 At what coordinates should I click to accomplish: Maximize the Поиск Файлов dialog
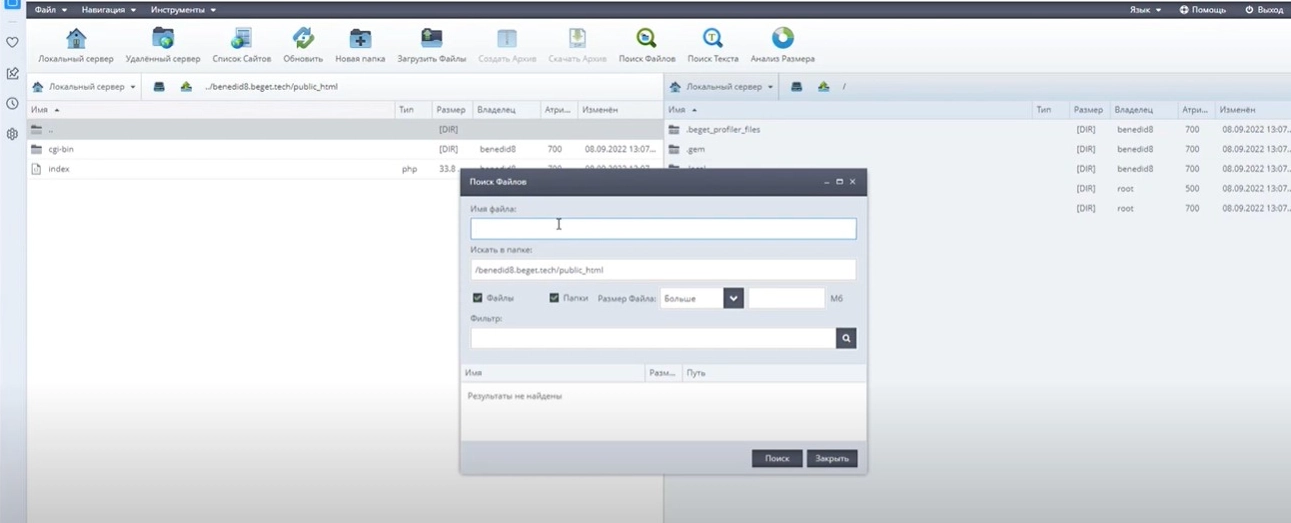pyautogui.click(x=840, y=182)
